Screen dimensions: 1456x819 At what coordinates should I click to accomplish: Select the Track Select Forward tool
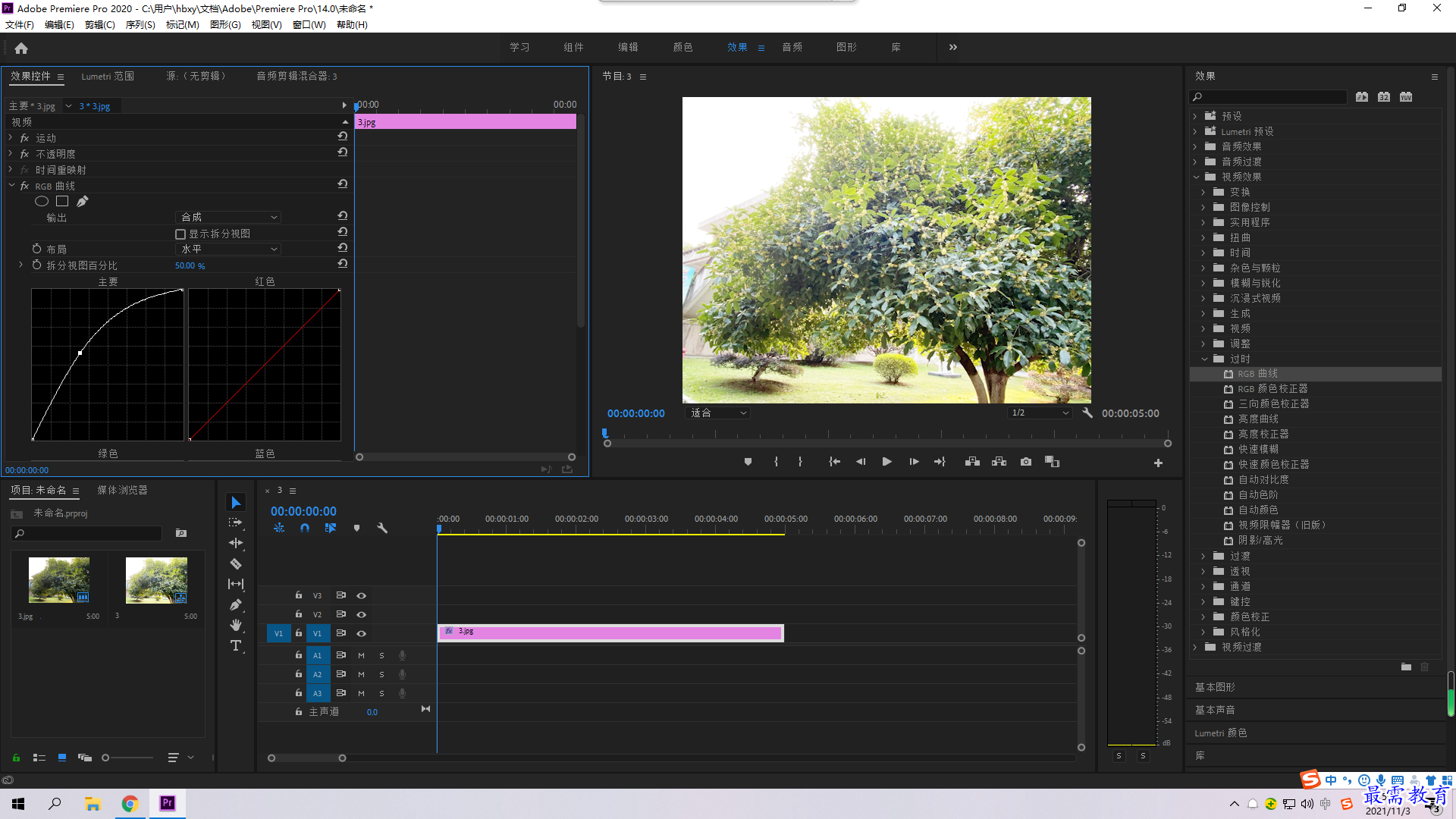(236, 523)
